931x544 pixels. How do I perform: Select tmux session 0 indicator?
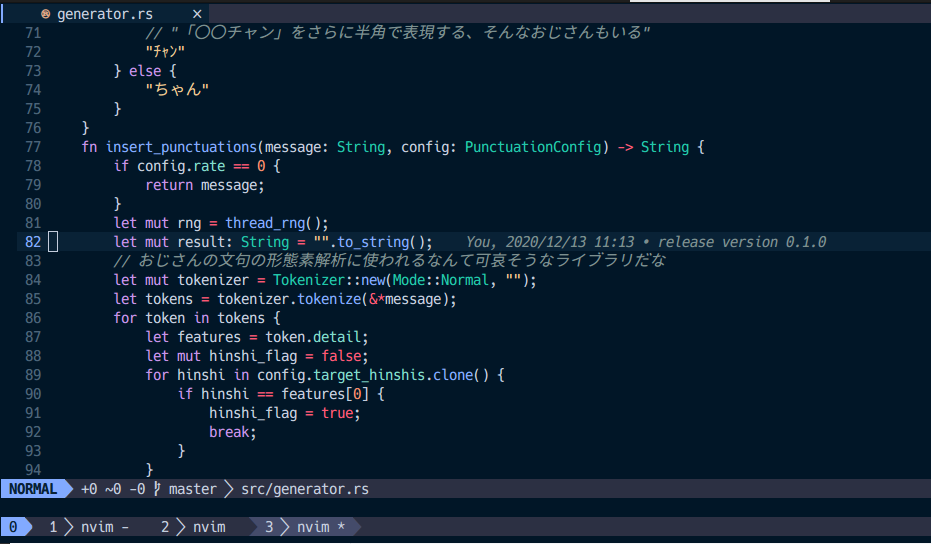point(13,527)
